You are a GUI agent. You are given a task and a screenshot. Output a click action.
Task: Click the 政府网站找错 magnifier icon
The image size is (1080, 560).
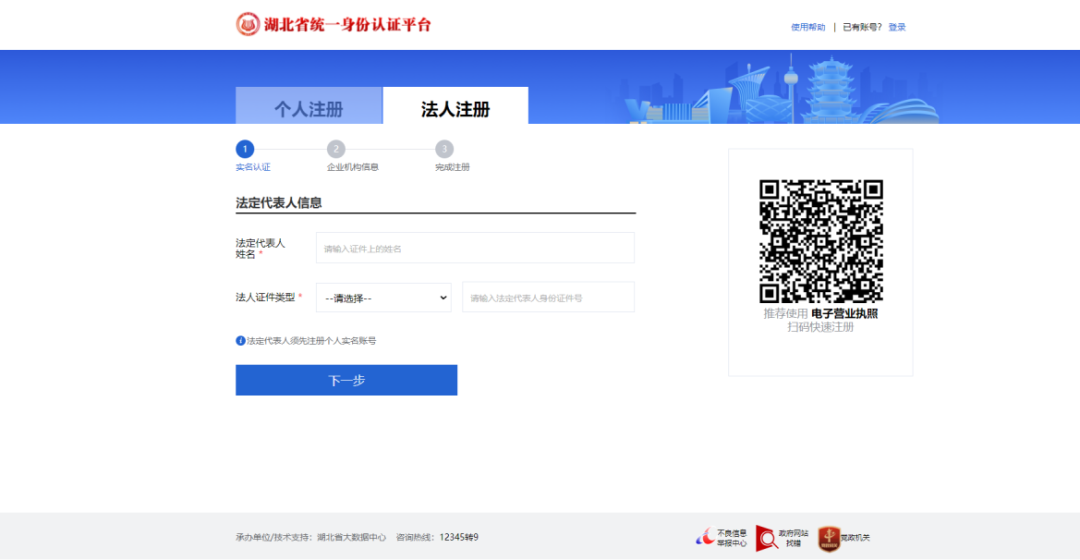click(x=766, y=537)
